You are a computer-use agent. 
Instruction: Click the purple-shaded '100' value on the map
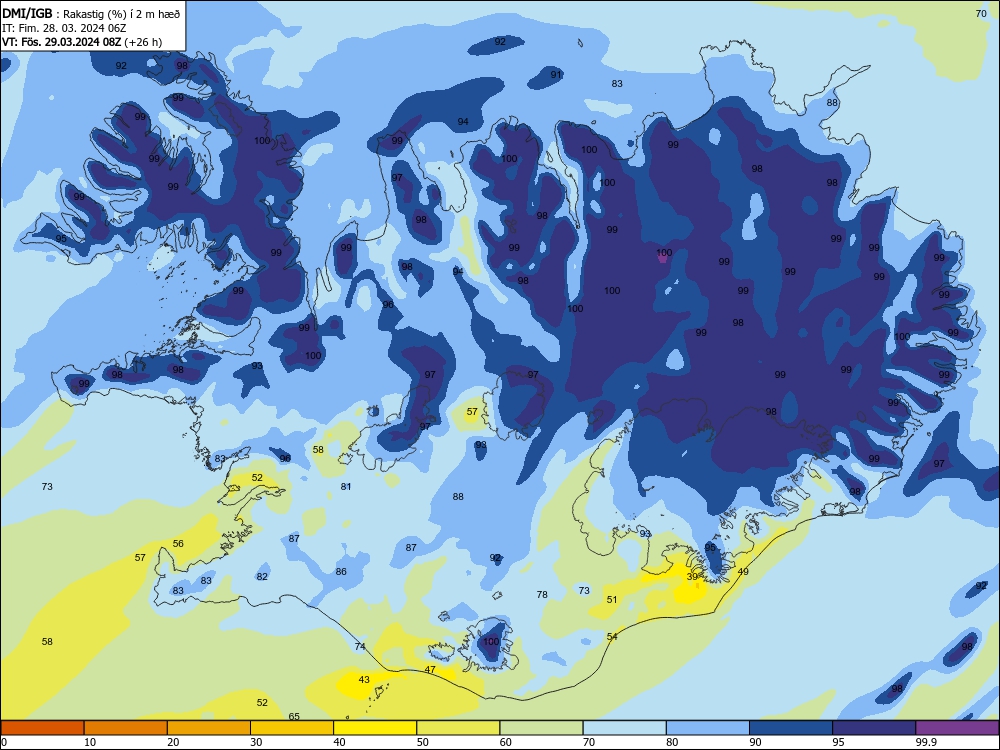(664, 253)
